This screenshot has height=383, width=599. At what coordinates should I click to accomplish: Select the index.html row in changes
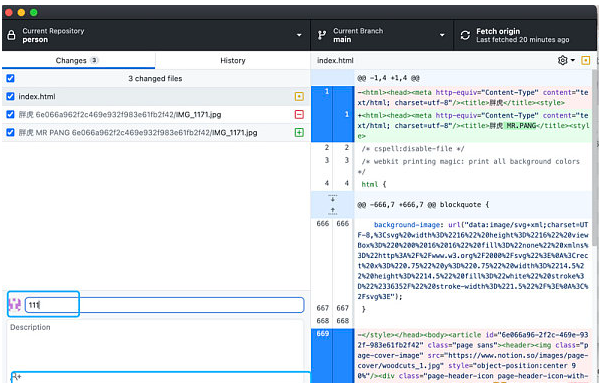click(156, 96)
